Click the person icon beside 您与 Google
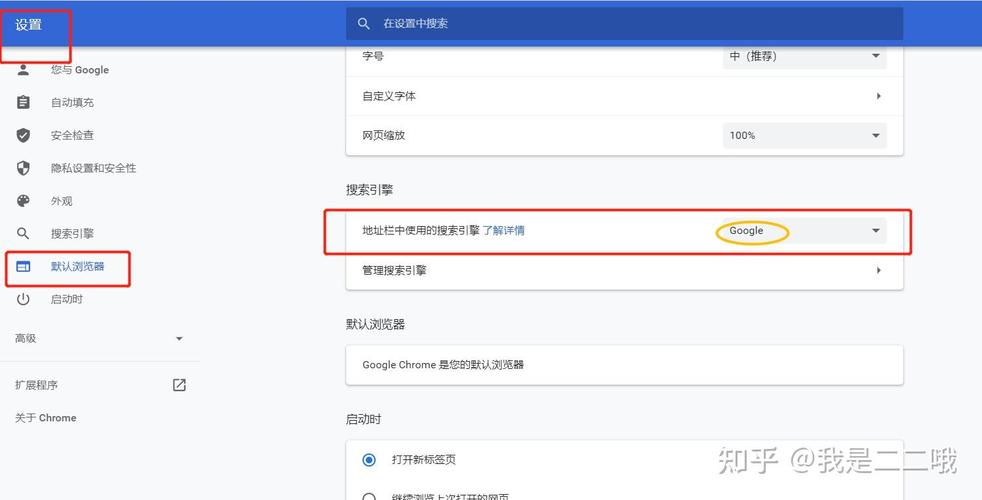The height and width of the screenshot is (500, 982). (x=24, y=70)
